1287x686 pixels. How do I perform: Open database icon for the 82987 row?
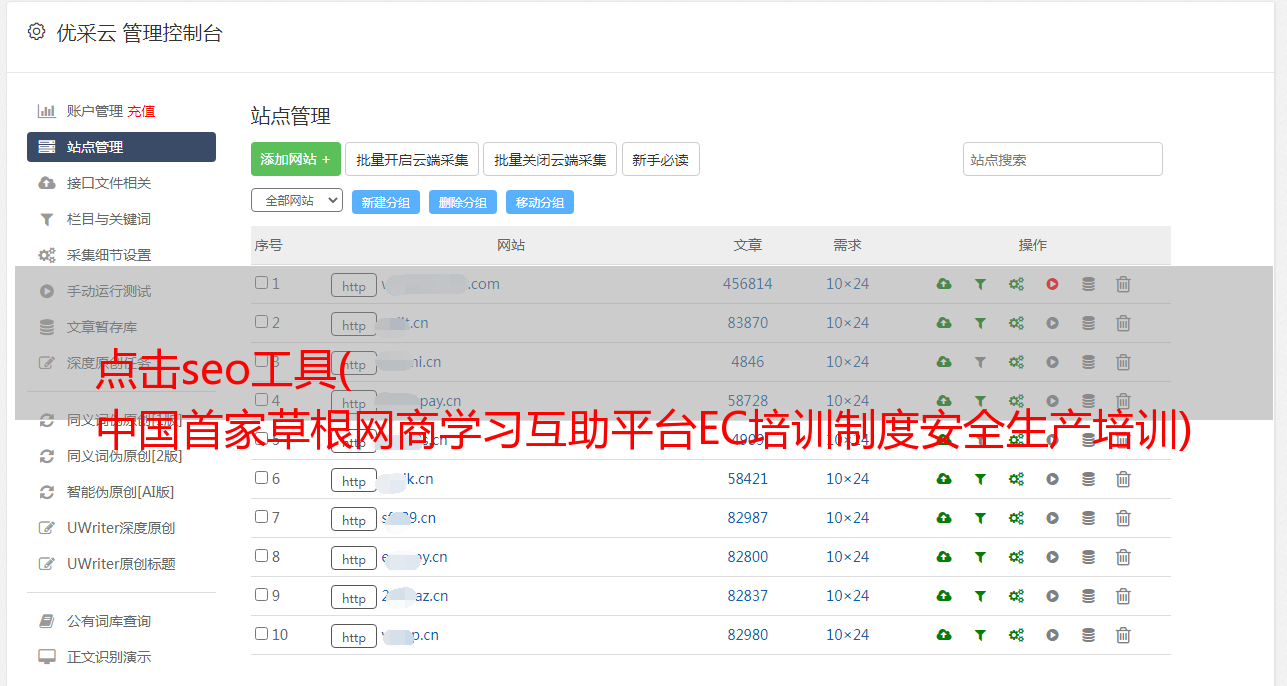point(1088,518)
